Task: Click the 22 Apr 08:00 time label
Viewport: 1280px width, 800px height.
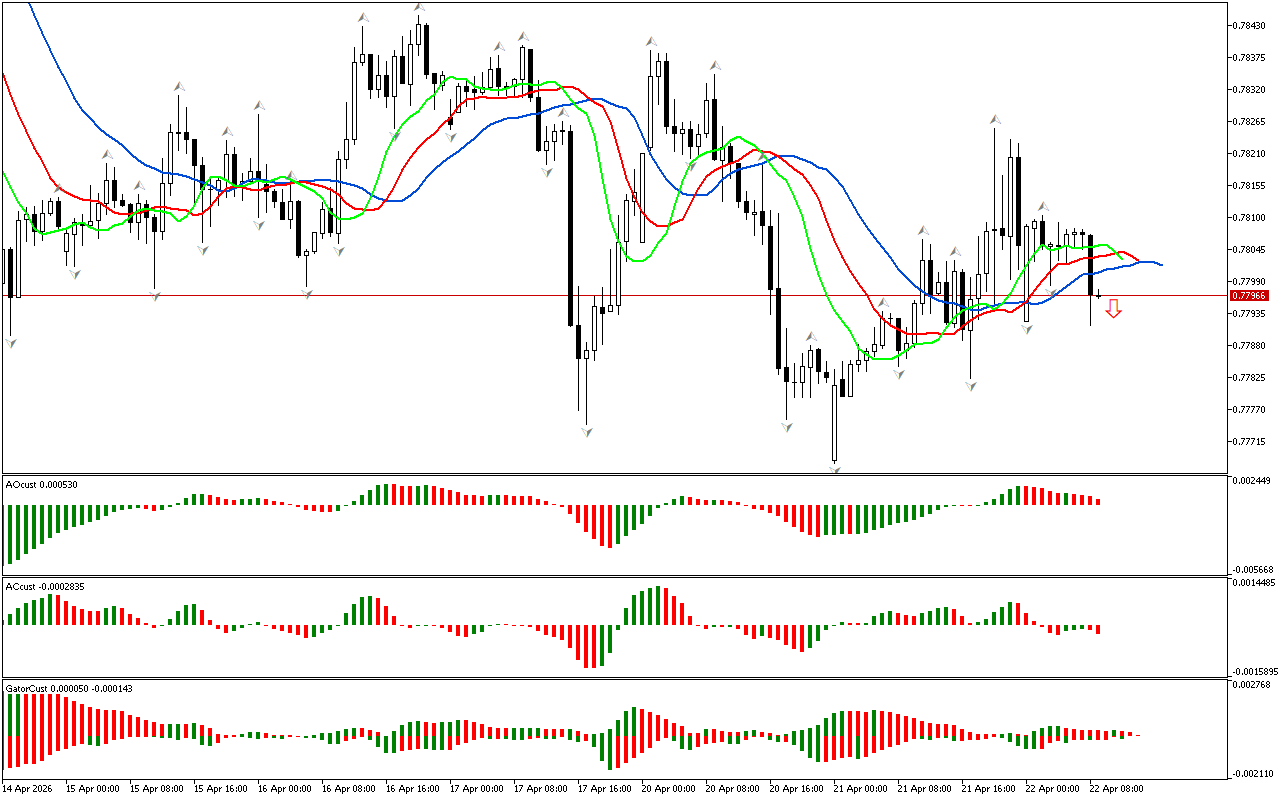Action: click(1116, 789)
